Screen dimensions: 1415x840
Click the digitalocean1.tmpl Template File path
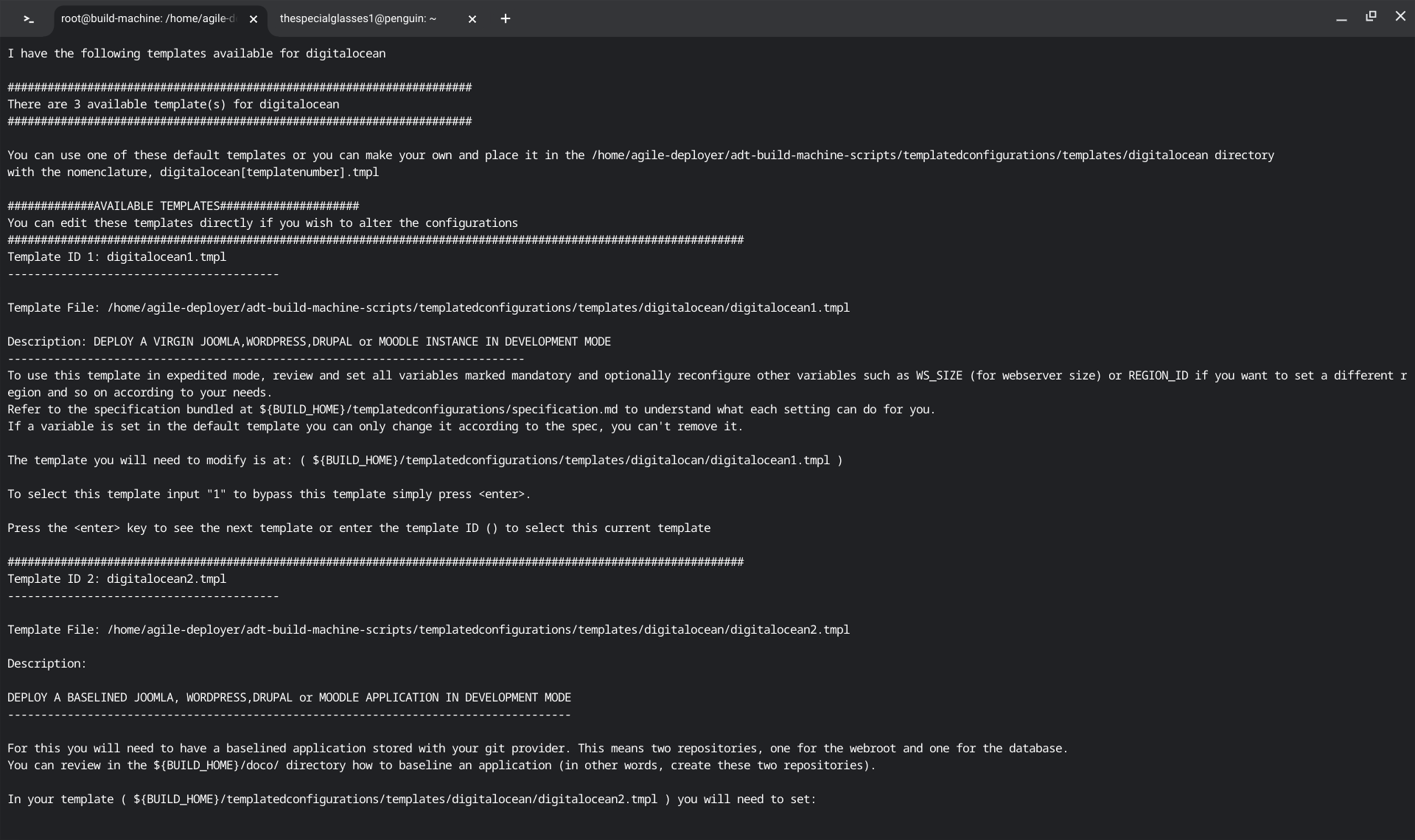click(478, 308)
